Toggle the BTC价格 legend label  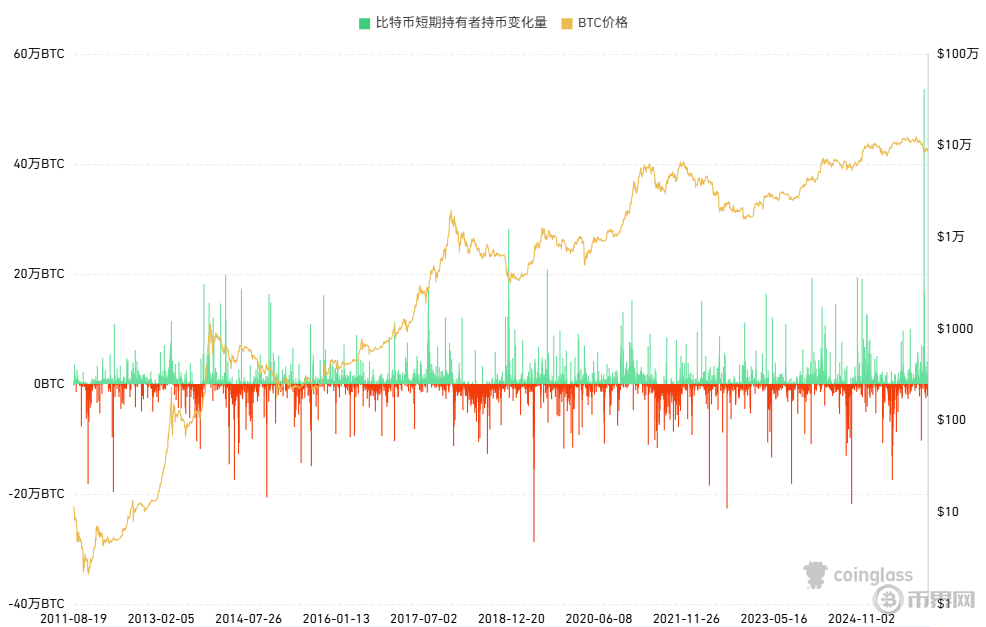(603, 23)
